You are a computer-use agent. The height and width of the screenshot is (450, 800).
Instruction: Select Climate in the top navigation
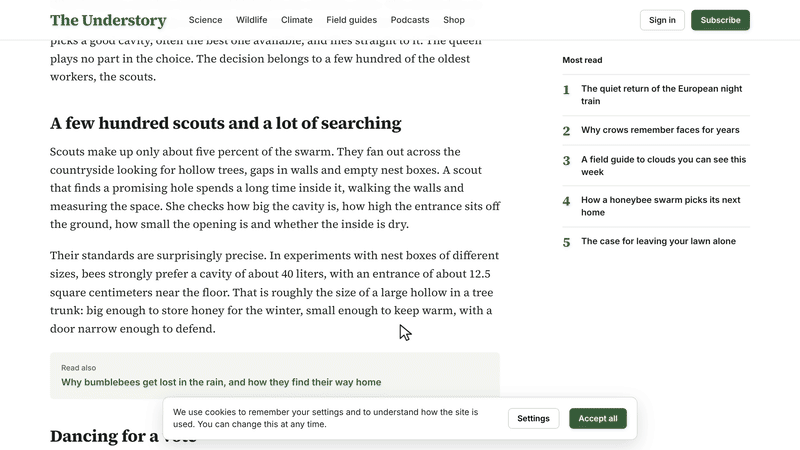click(296, 20)
